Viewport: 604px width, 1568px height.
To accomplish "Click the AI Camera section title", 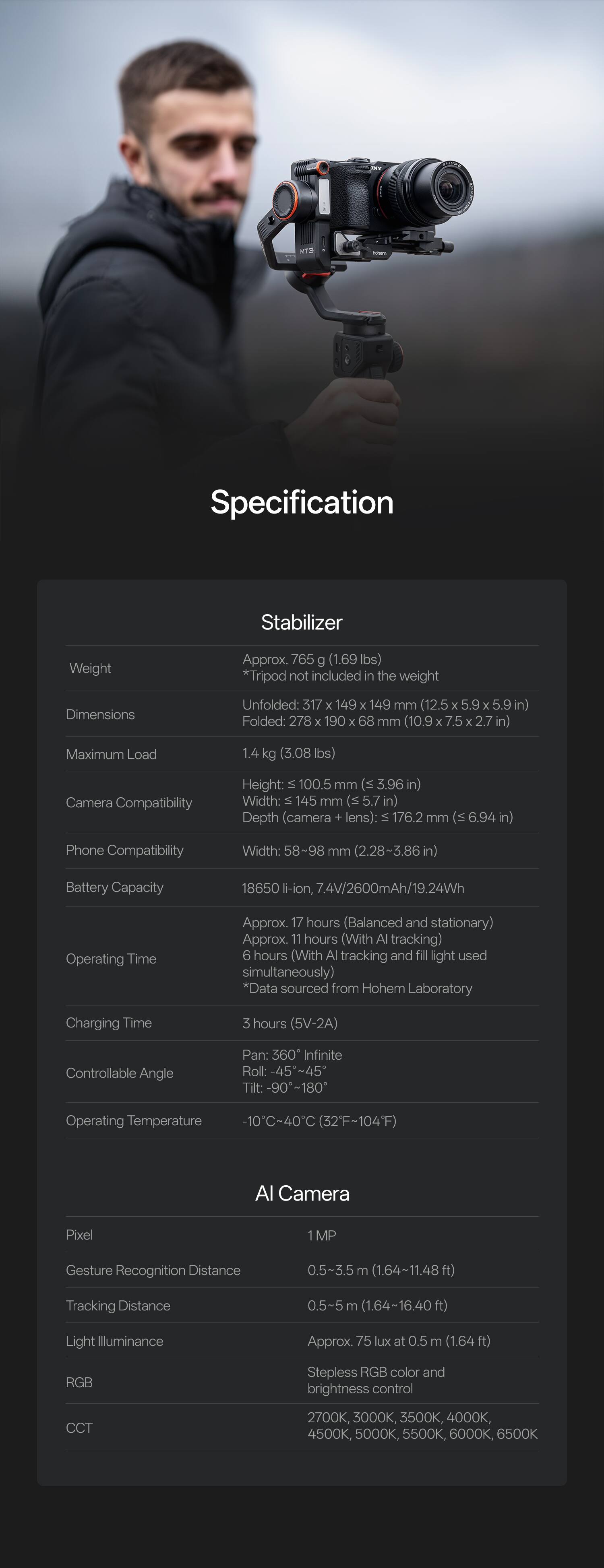I will pos(302,1193).
